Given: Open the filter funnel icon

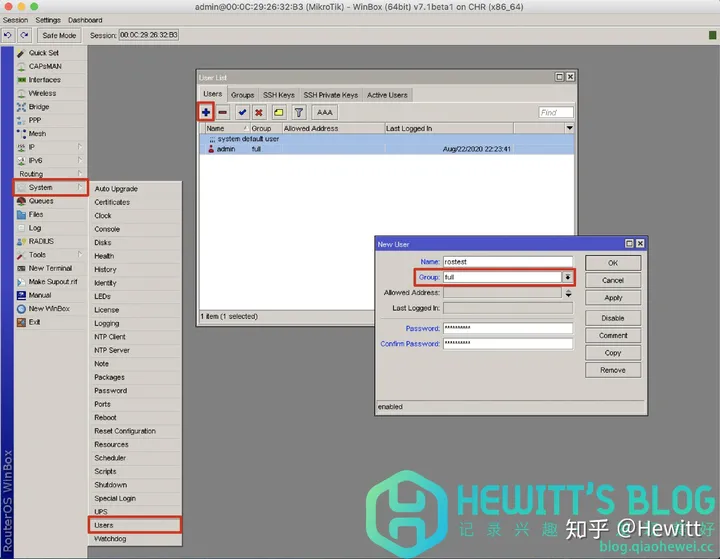Looking at the screenshot, I should pos(298,113).
